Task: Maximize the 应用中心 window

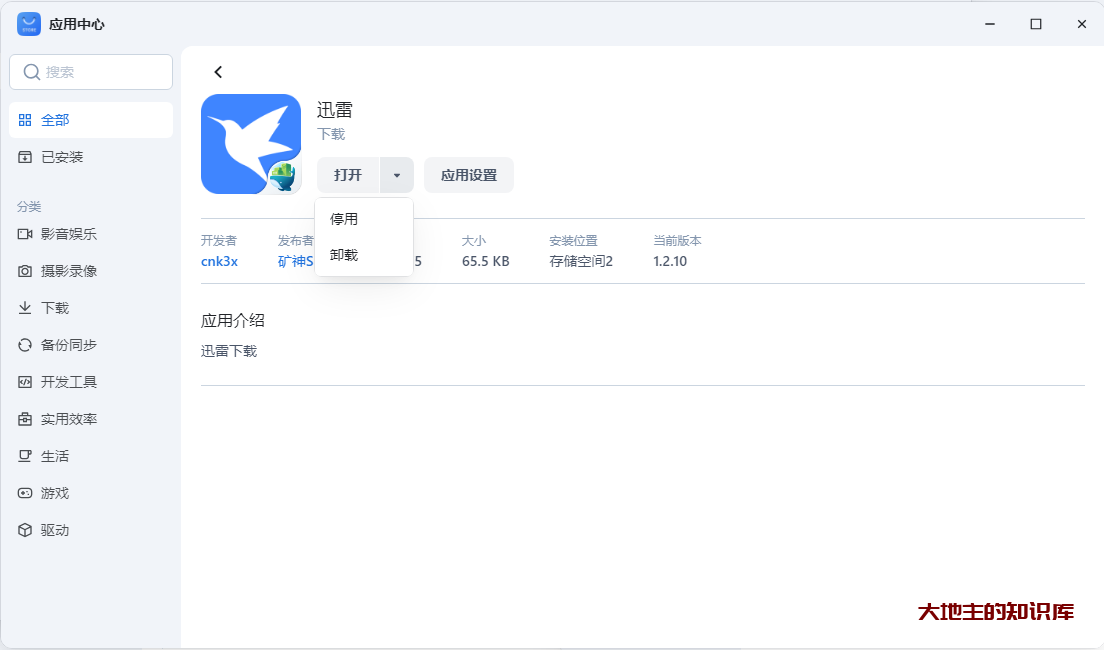Action: click(1036, 24)
